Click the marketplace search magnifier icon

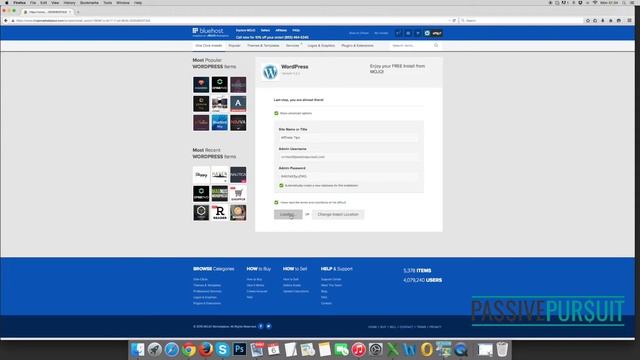pos(436,46)
